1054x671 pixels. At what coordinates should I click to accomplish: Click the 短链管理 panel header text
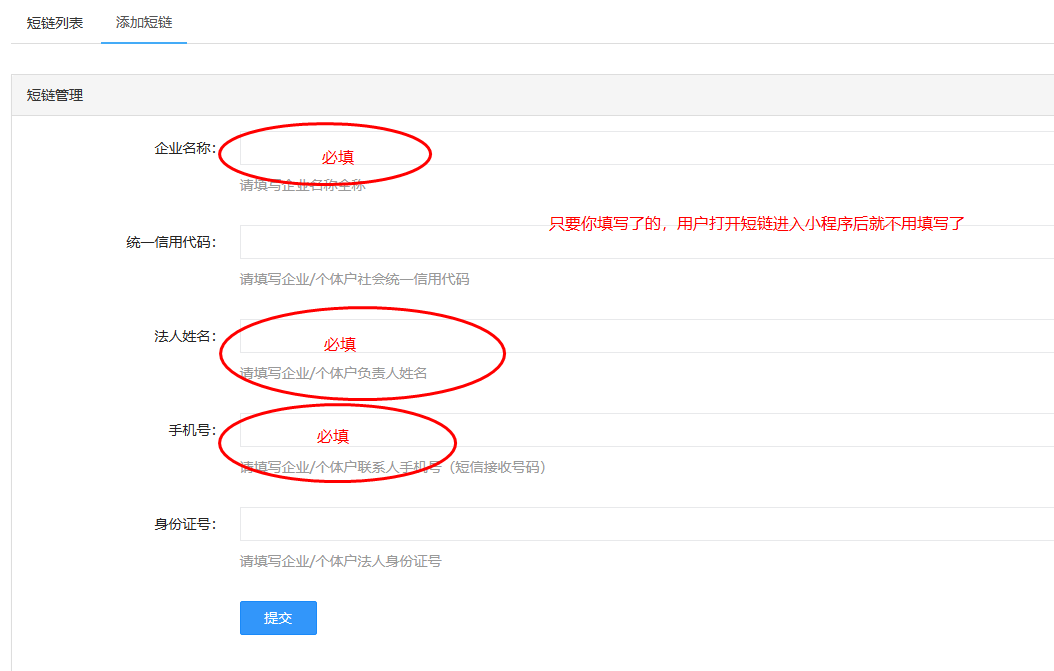click(55, 95)
